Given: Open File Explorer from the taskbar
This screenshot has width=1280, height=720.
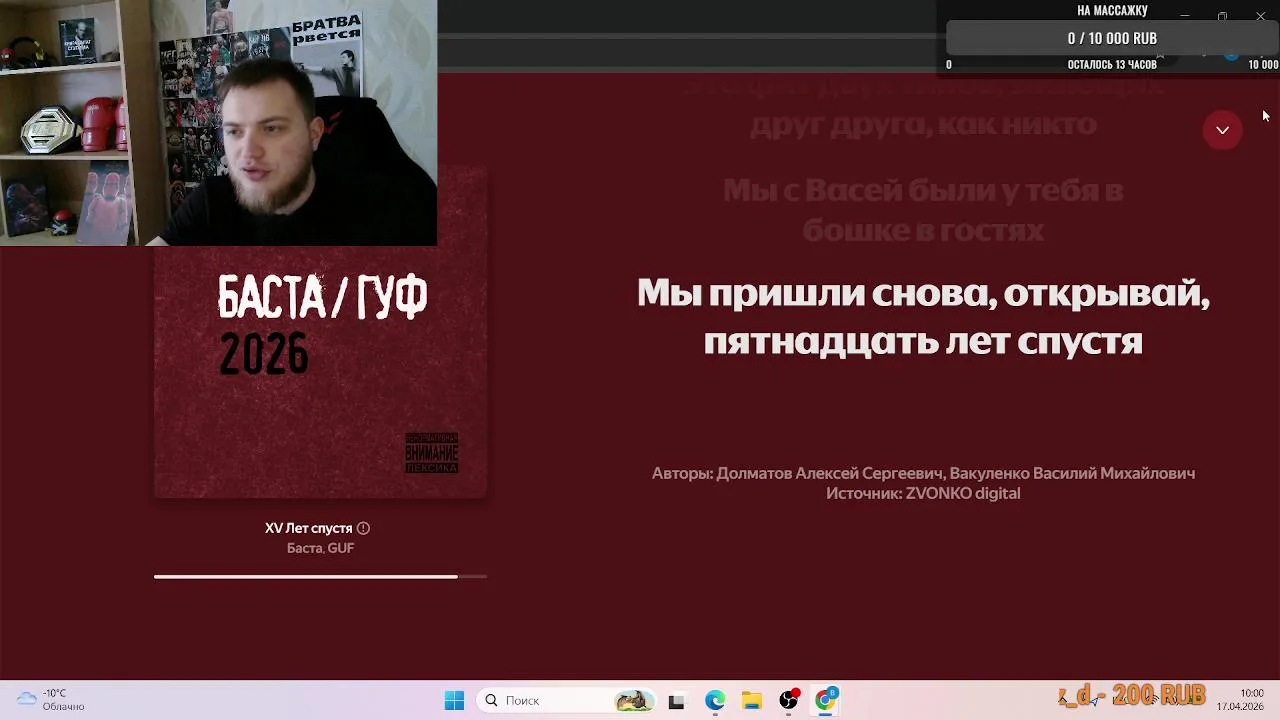Looking at the screenshot, I should [x=751, y=701].
